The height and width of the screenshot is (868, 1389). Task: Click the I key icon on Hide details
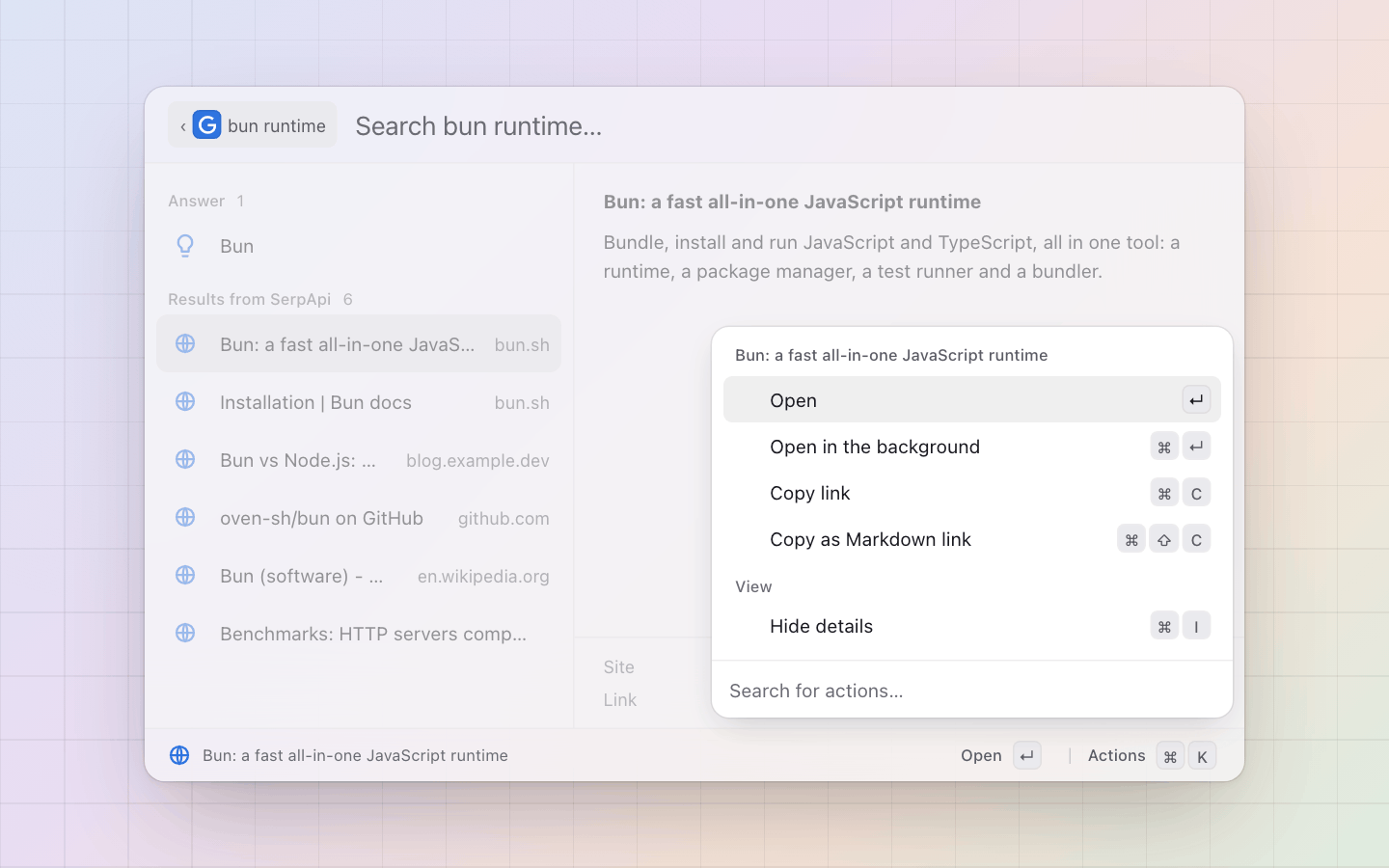point(1196,626)
